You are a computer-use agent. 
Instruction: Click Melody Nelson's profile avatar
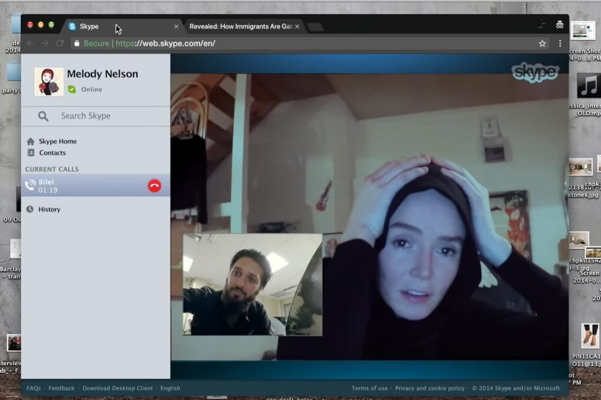(x=48, y=81)
